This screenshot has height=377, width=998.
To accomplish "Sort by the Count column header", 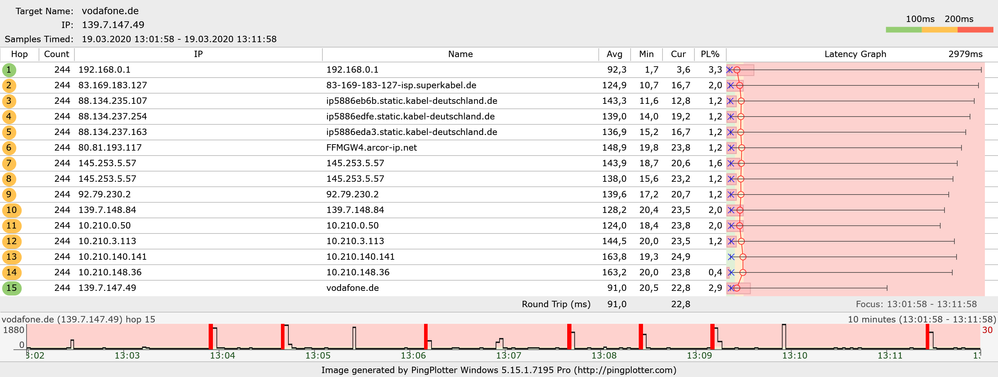I will coord(57,55).
